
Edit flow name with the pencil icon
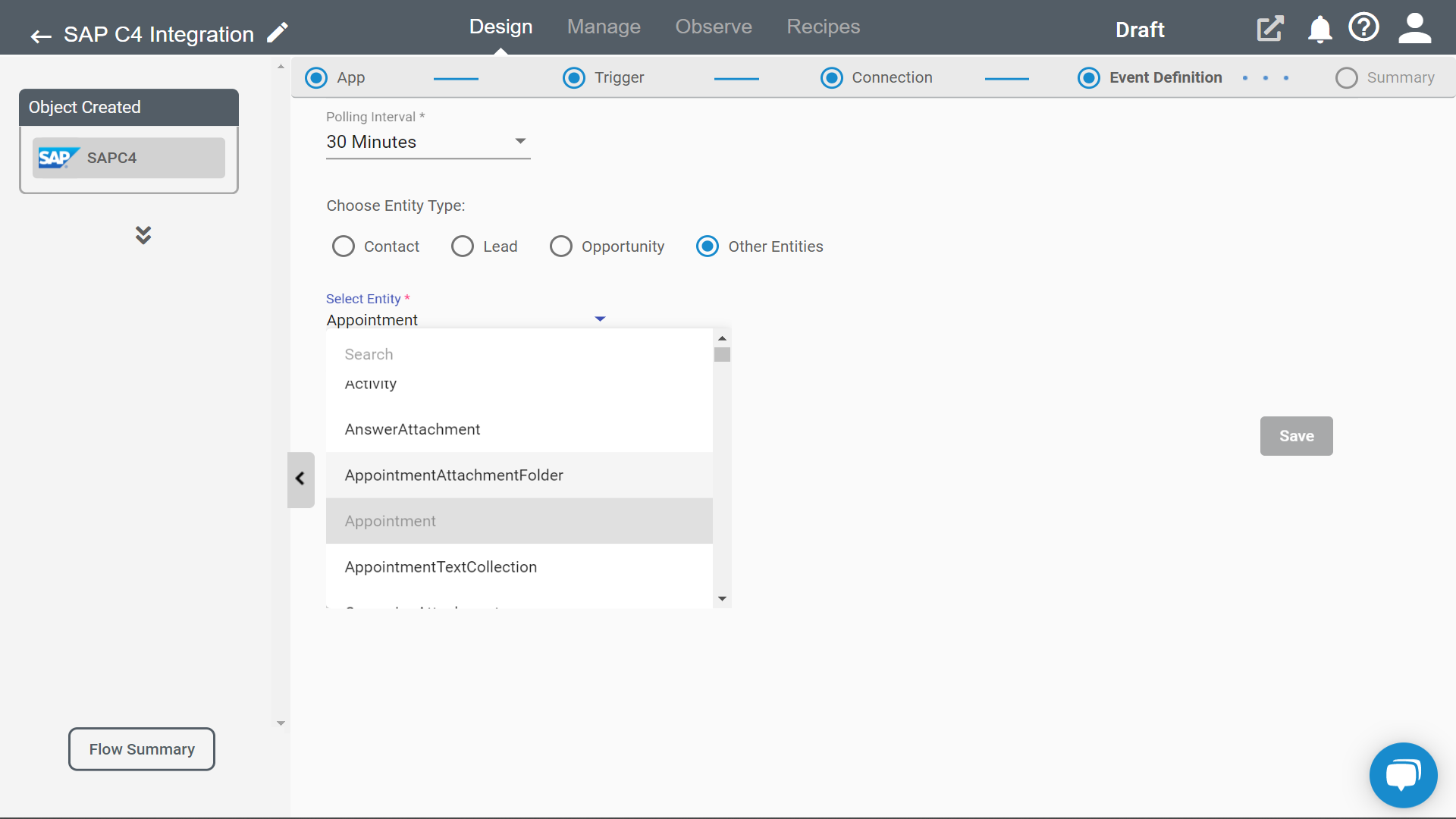[x=278, y=33]
